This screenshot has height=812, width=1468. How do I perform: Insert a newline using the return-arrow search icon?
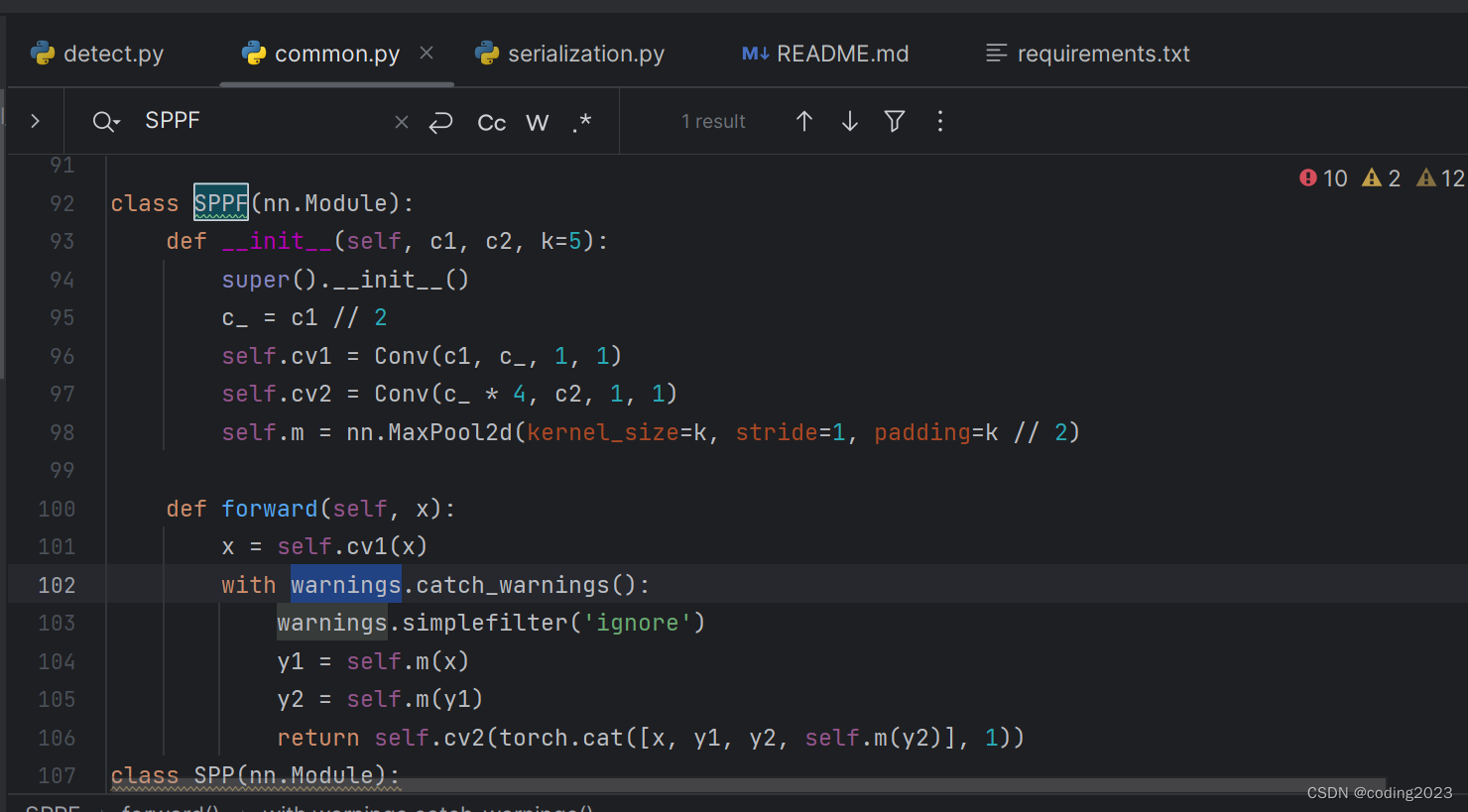(x=440, y=121)
